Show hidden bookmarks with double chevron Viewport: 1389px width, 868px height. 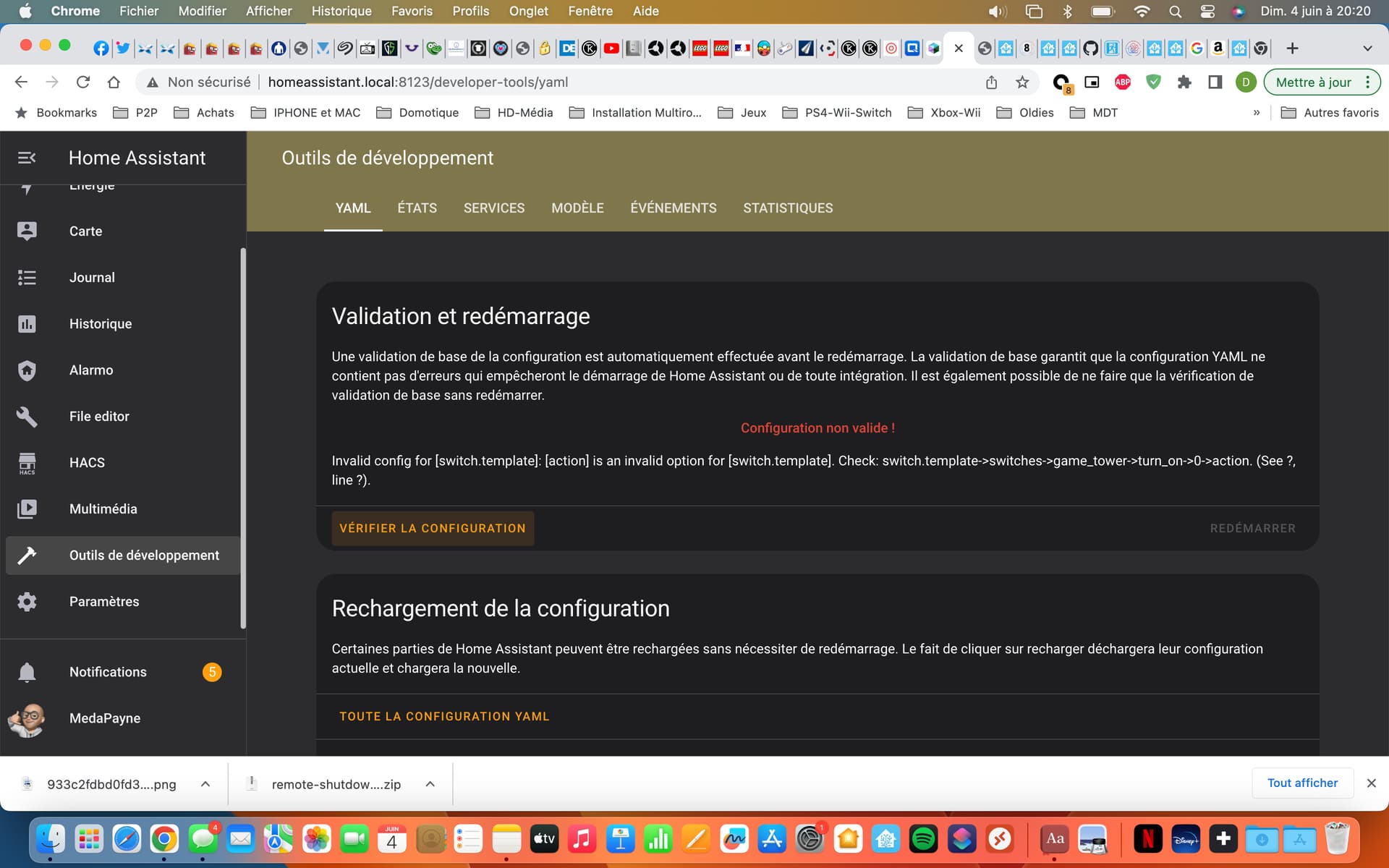coord(1257,113)
